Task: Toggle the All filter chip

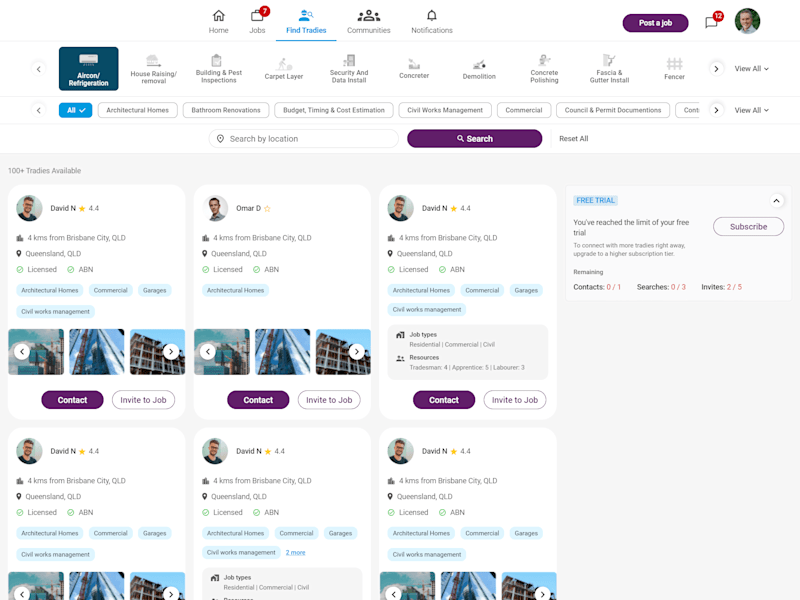Action: (x=76, y=110)
